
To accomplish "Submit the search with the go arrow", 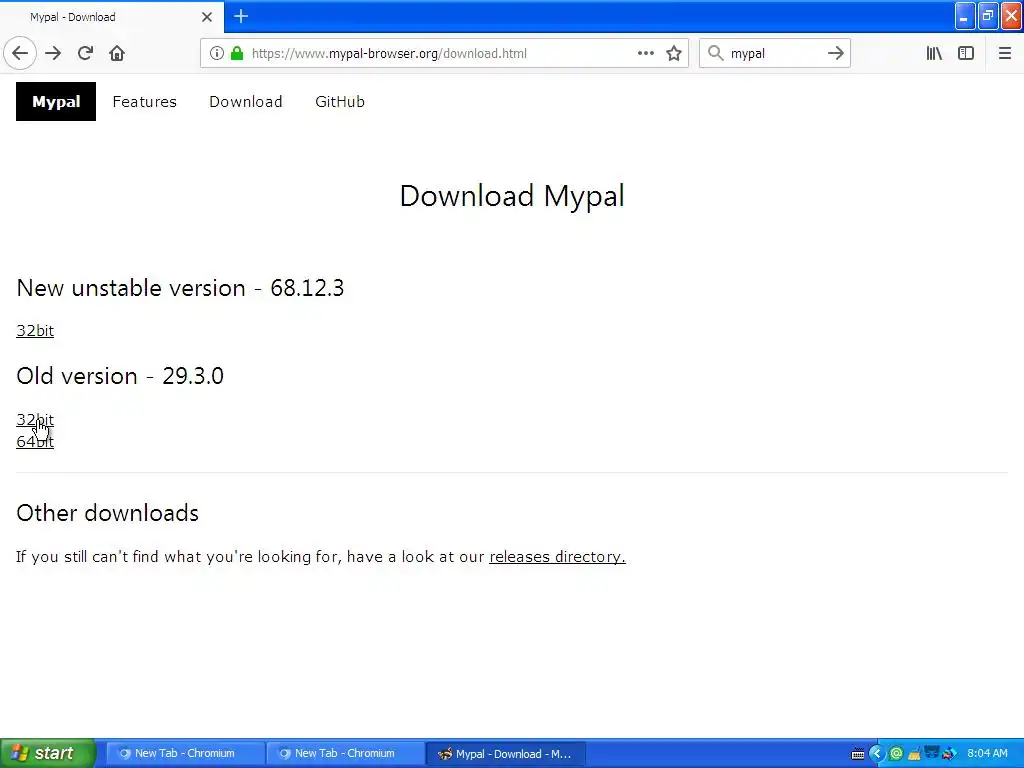I will click(835, 54).
